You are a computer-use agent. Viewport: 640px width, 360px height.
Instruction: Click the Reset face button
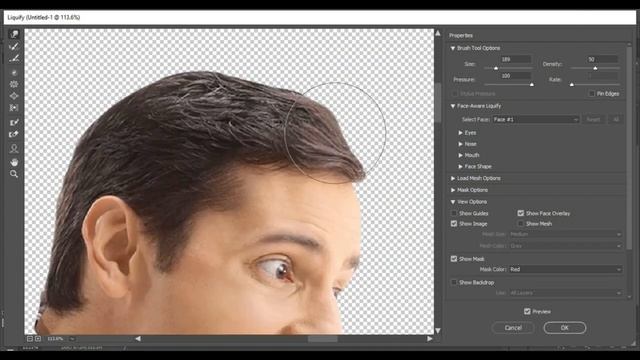click(x=593, y=120)
